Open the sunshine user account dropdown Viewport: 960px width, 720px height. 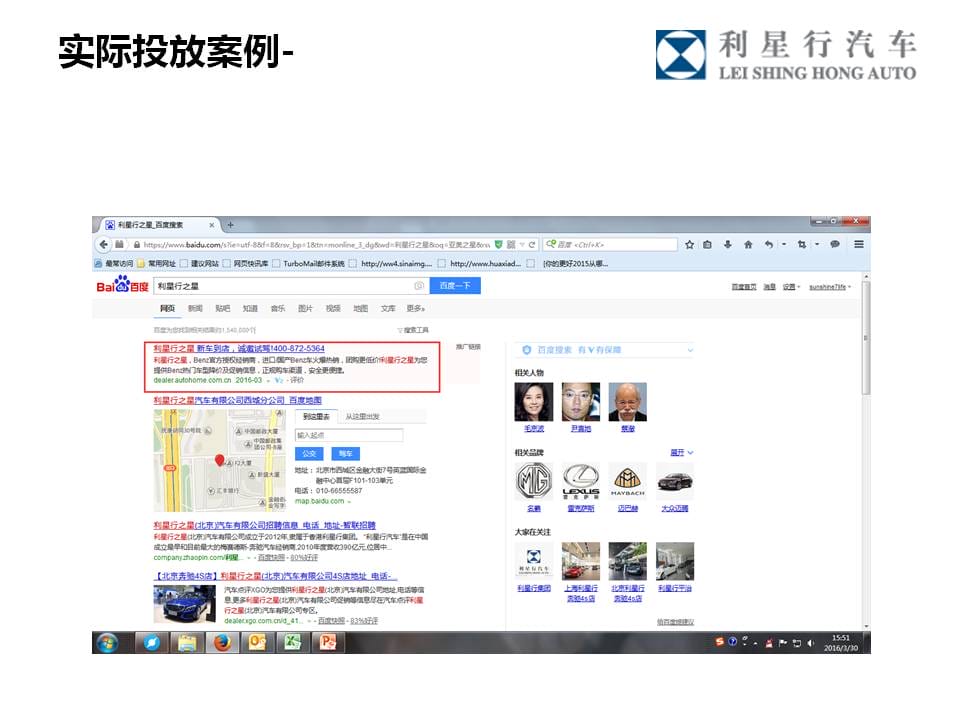point(830,287)
